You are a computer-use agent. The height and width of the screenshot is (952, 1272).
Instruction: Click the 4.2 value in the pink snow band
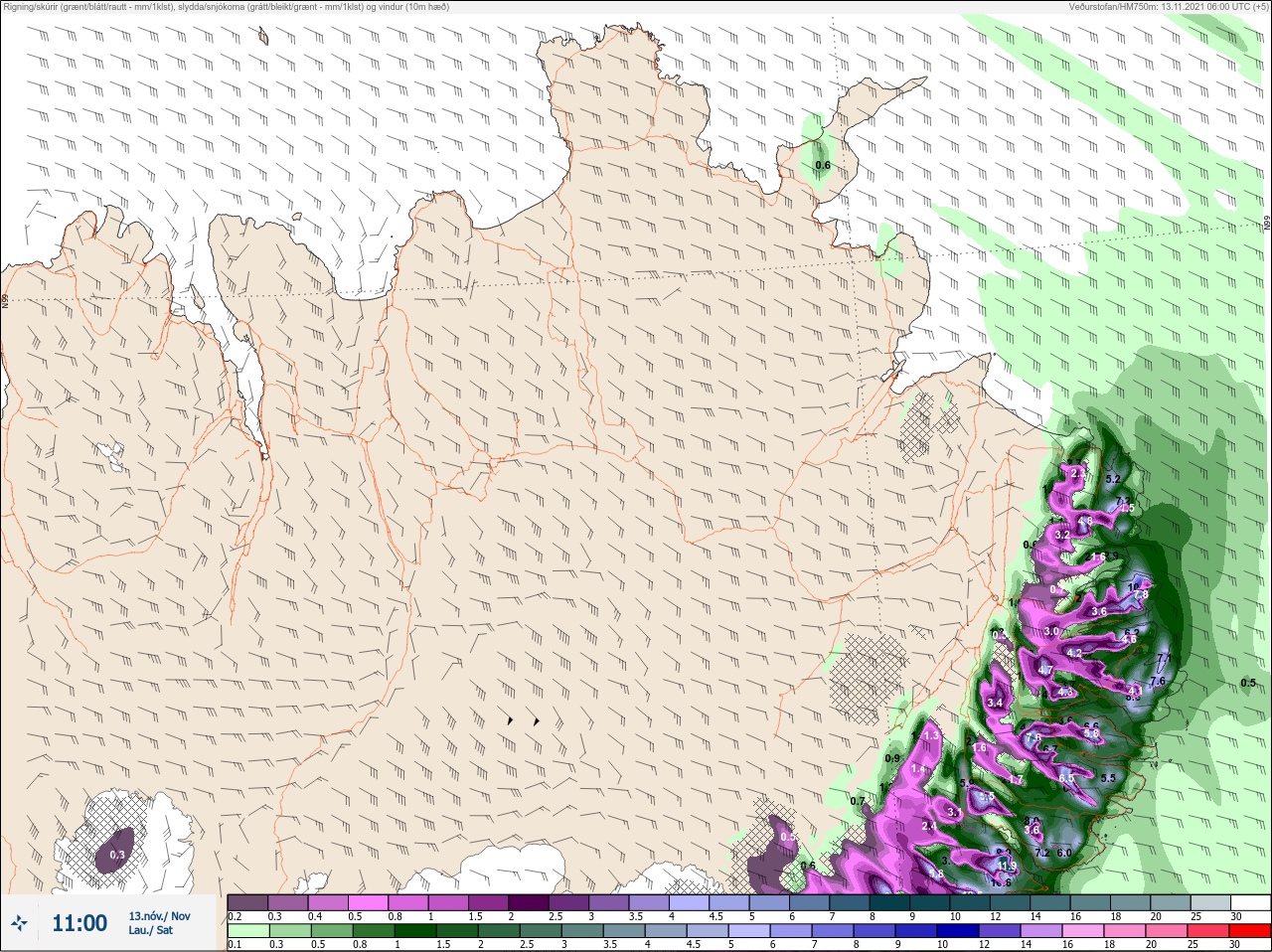1073,653
